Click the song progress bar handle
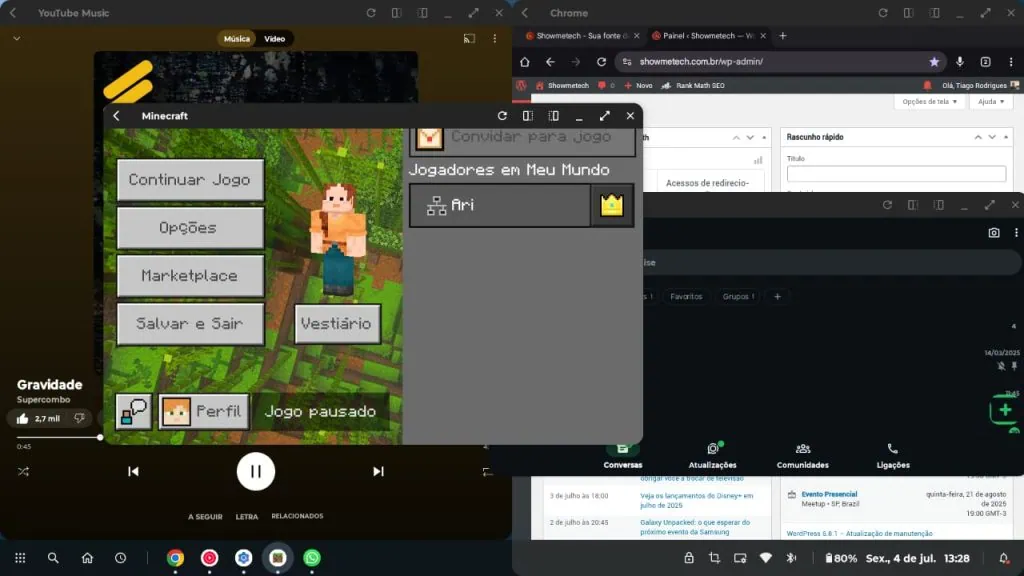The height and width of the screenshot is (576, 1024). pyautogui.click(x=100, y=437)
